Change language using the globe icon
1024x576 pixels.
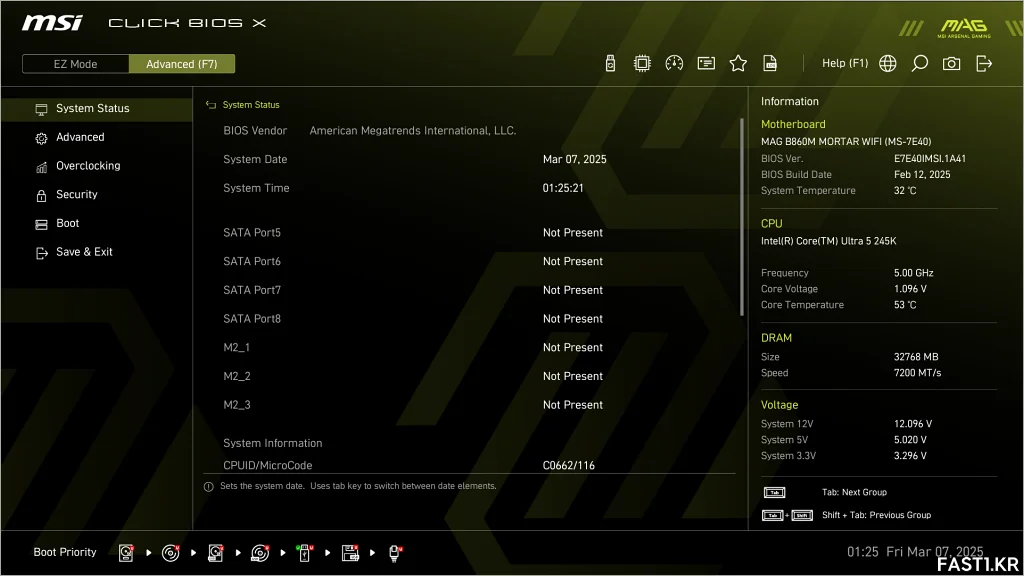(888, 63)
